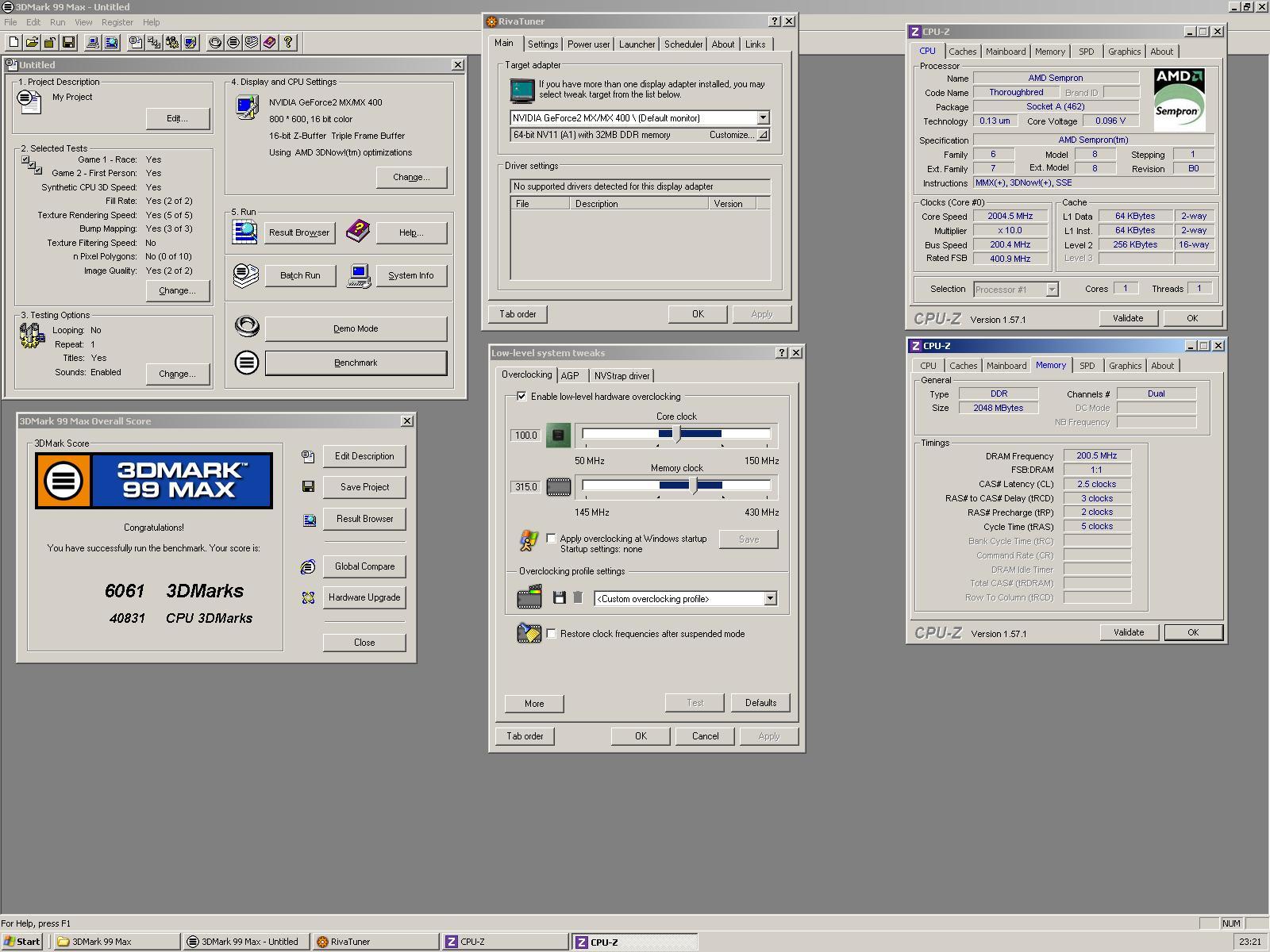Open the target adapter dropdown in RivaTuner

[x=763, y=118]
